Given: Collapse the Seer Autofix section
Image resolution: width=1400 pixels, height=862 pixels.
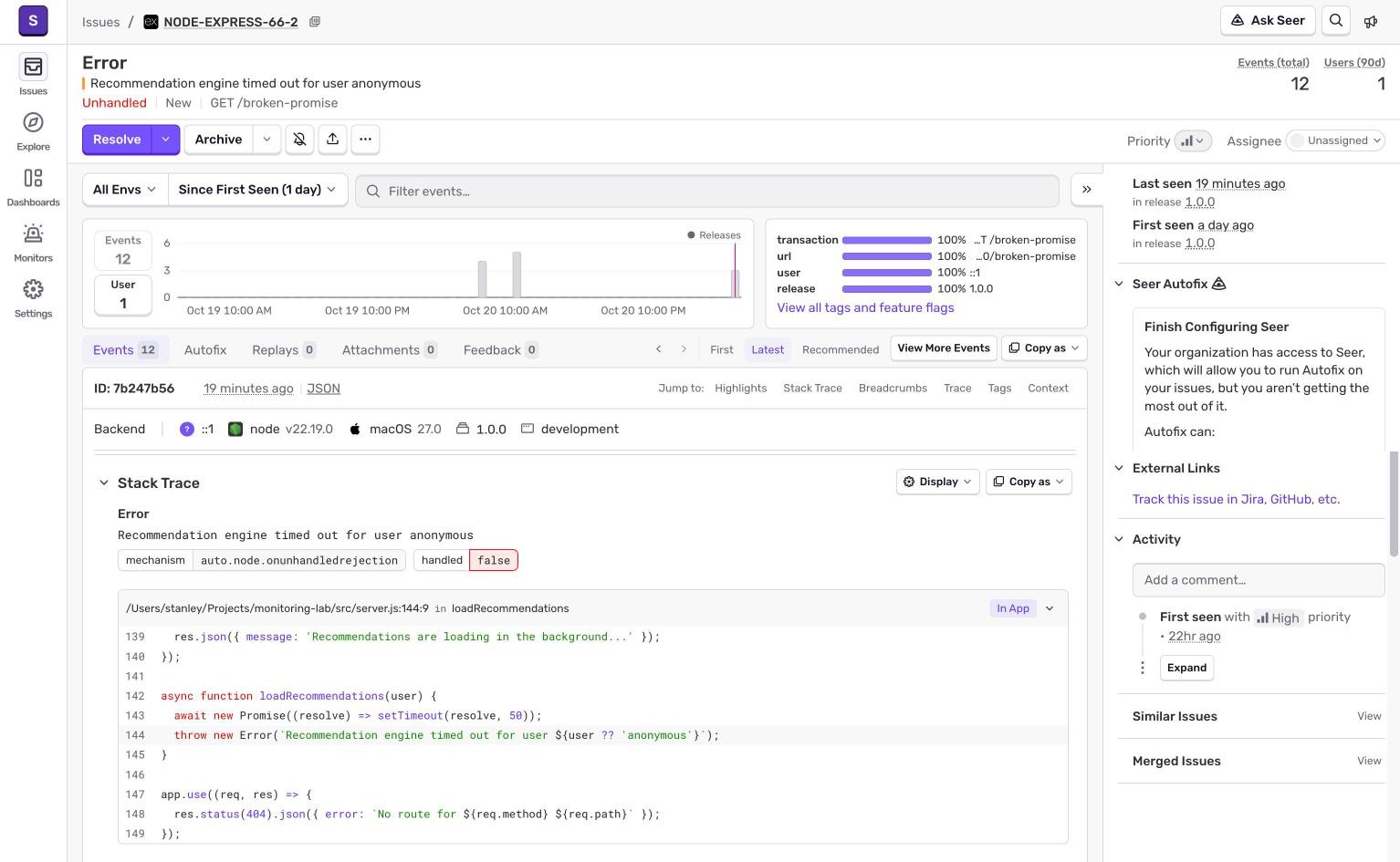Looking at the screenshot, I should click(x=1119, y=284).
